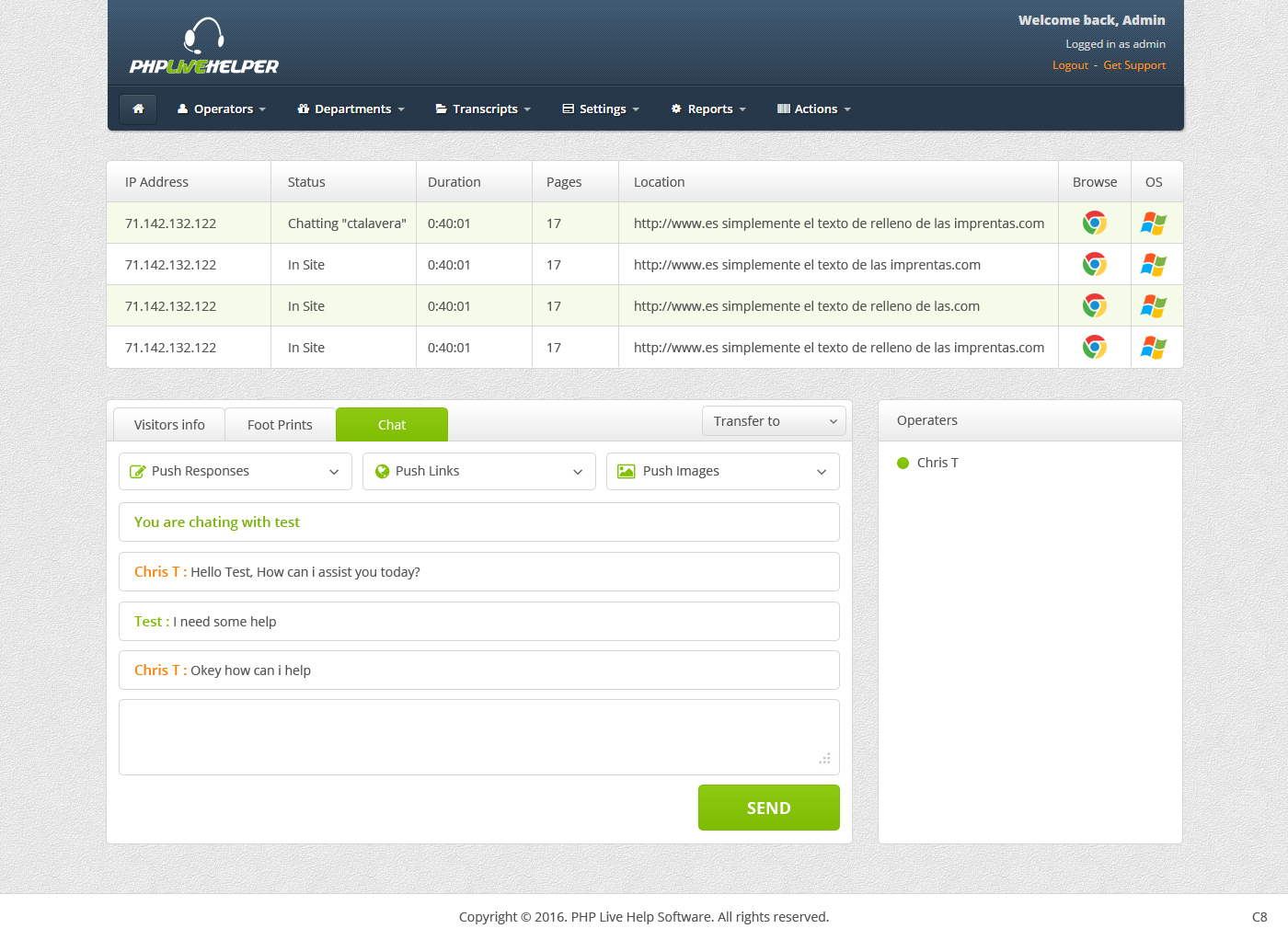
Task: Click "Welcome back, Admin" heading
Action: point(1092,20)
